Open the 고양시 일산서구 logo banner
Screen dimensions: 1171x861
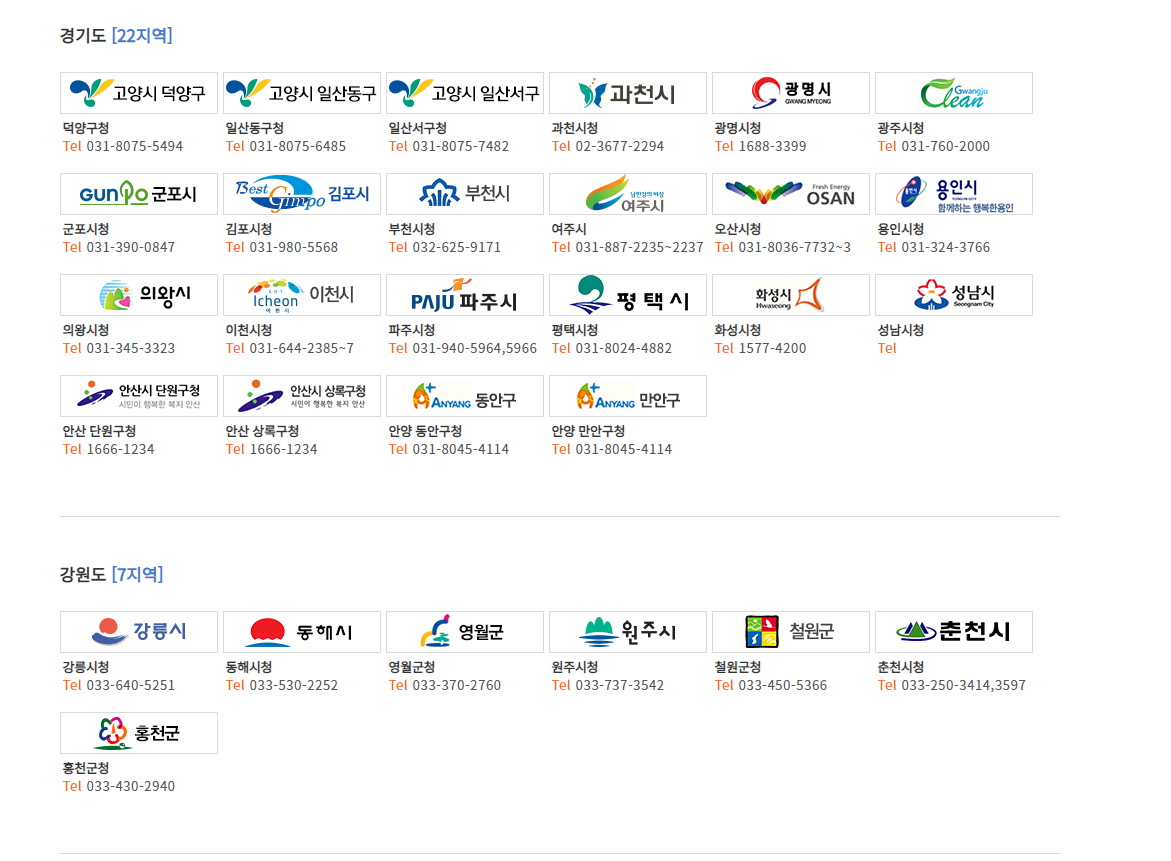click(x=465, y=93)
